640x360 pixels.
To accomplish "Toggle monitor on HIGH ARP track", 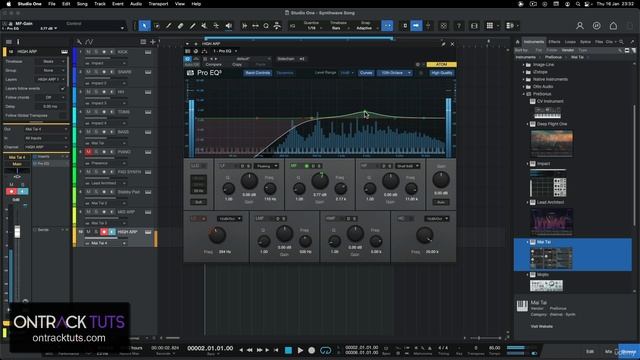I will (111, 232).
